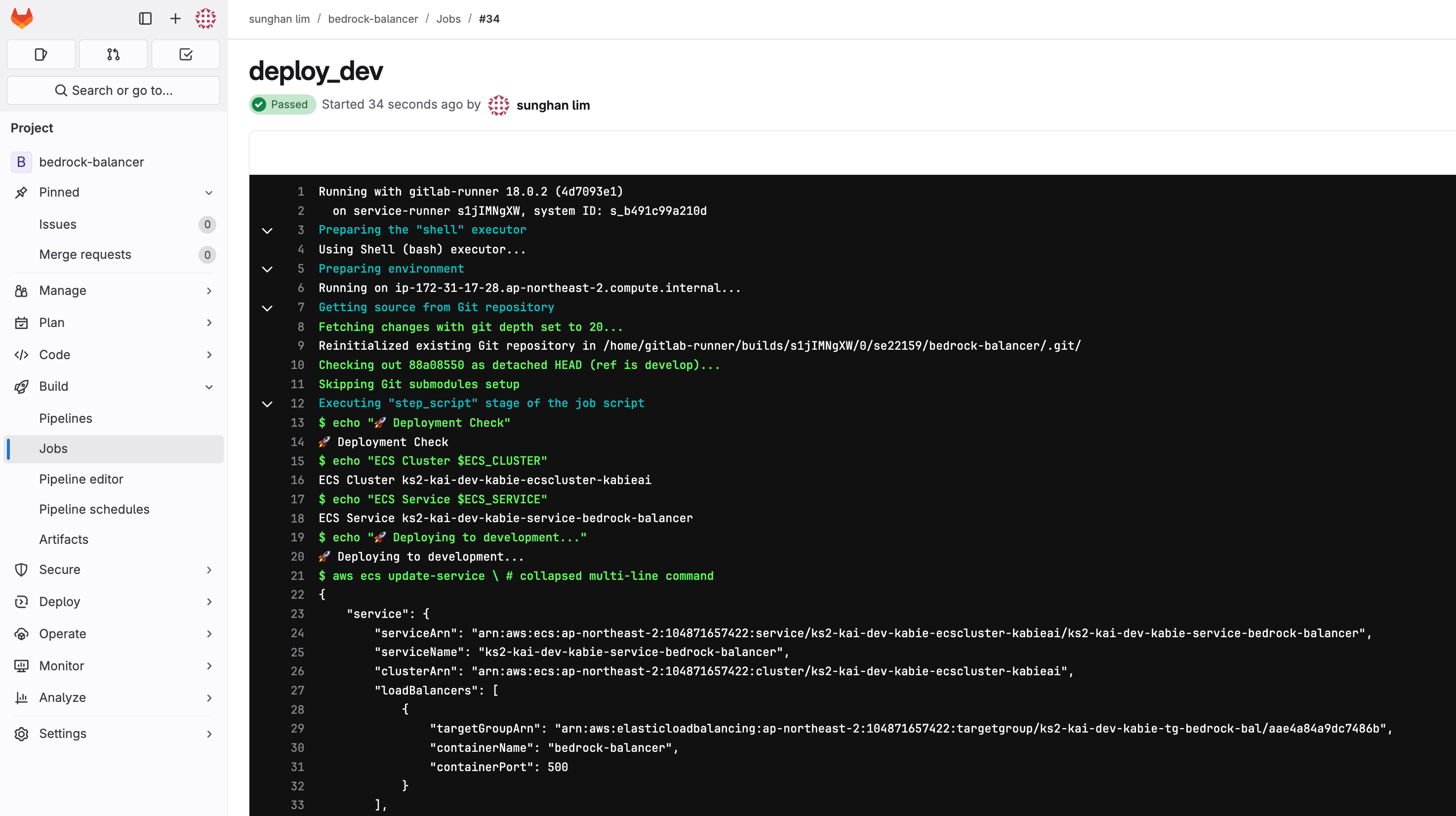Screen dimensions: 1456x816
Task: Click the bedrock-balancer project avatar
Action: [21, 162]
